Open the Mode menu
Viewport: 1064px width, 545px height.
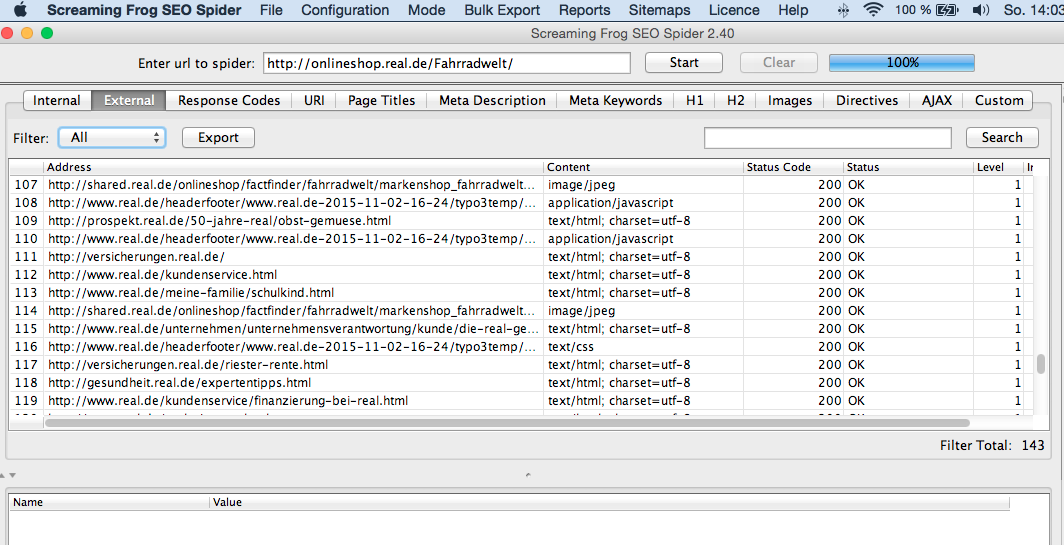pyautogui.click(x=428, y=10)
